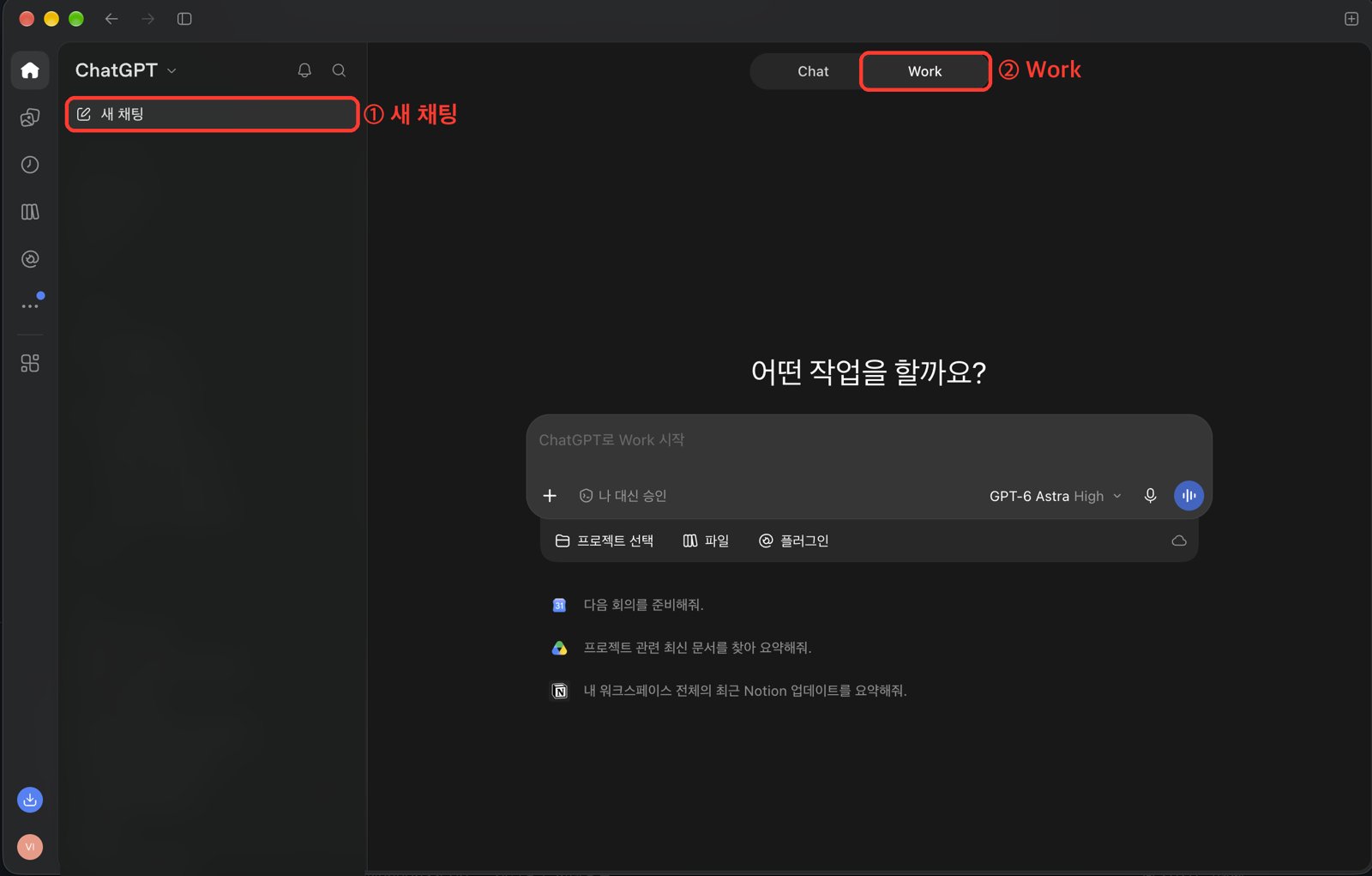Start voice mode with blue waveform button
Image resolution: width=1372 pixels, height=876 pixels.
point(1188,496)
